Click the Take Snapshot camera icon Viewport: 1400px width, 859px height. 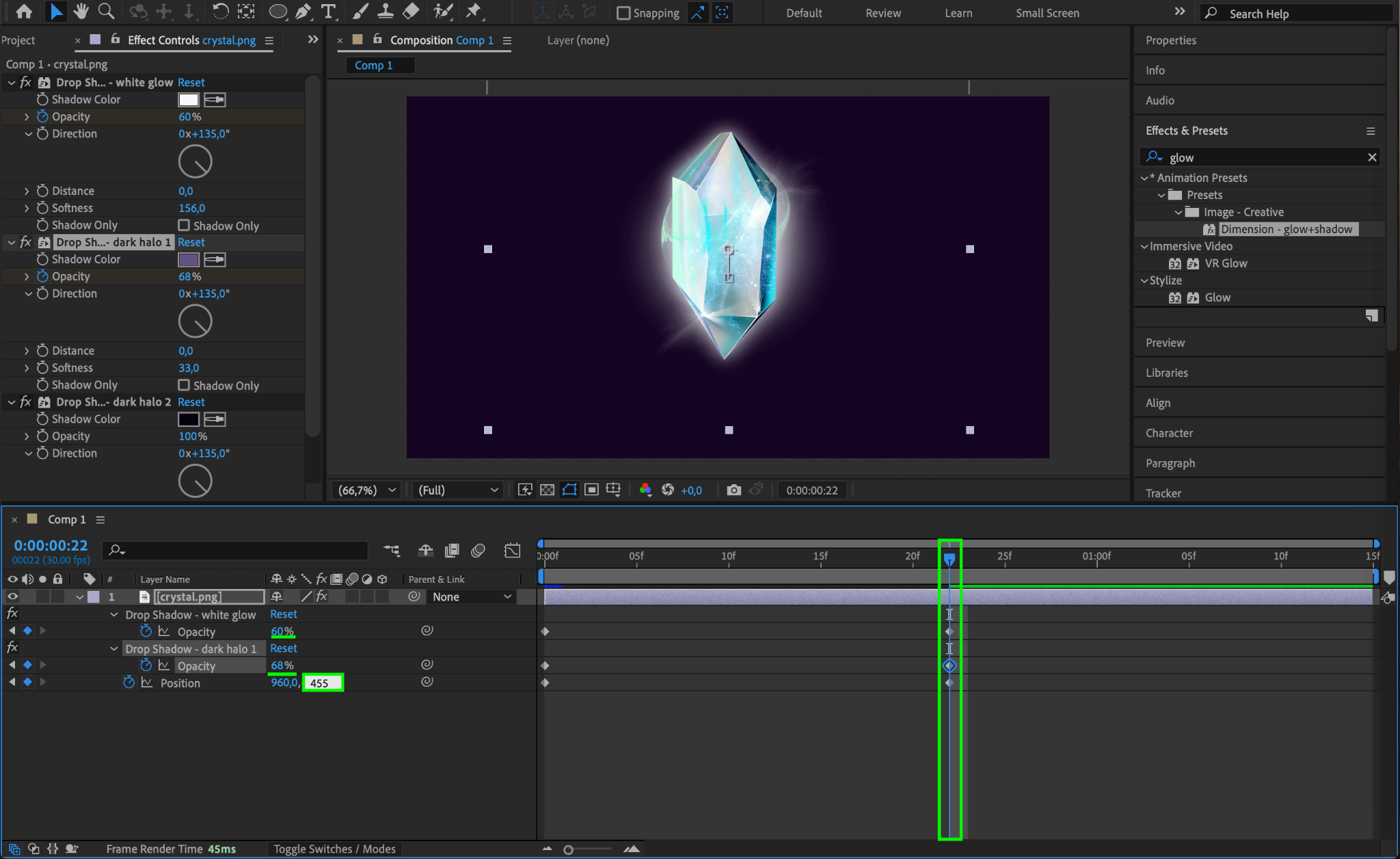pyautogui.click(x=733, y=490)
